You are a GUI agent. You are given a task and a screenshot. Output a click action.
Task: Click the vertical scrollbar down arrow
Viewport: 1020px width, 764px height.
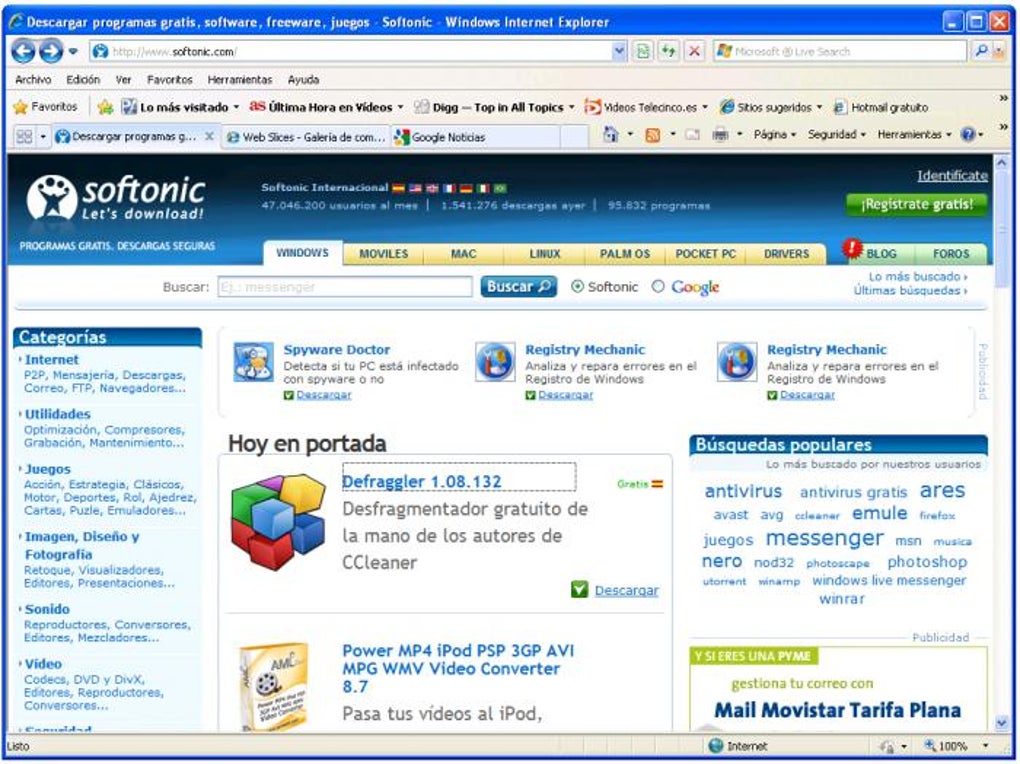pos(1002,722)
